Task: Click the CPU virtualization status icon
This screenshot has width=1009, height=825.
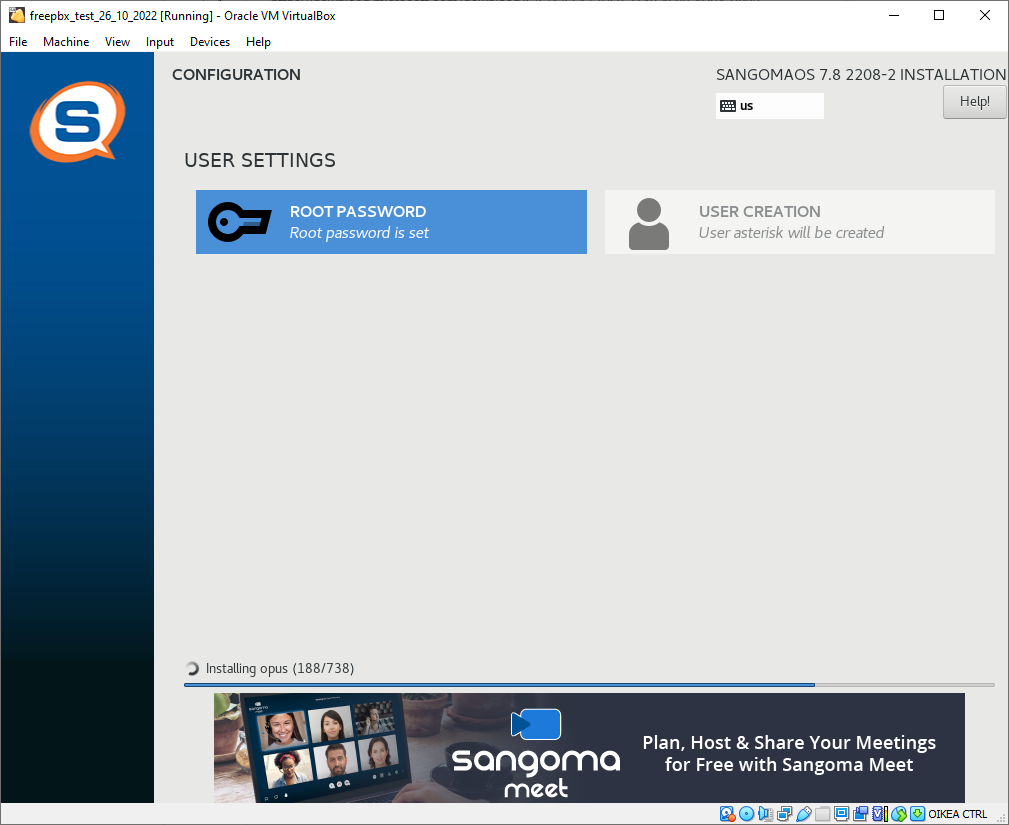Action: click(880, 814)
